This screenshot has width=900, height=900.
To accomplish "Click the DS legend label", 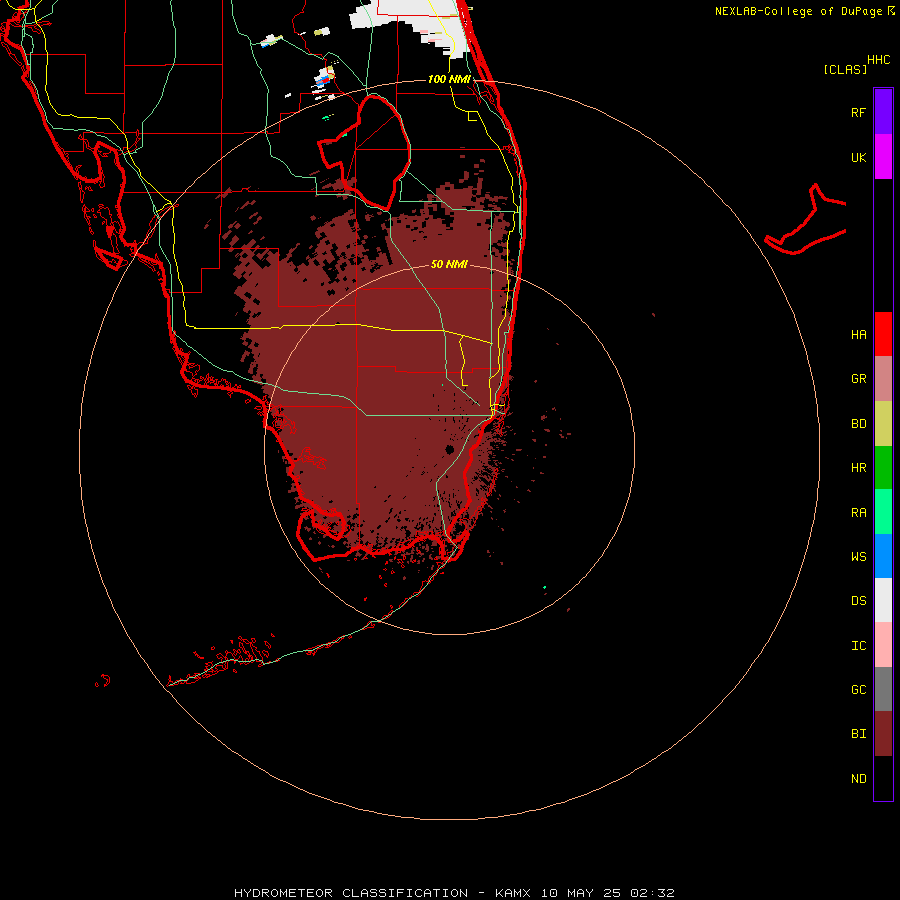I will click(x=858, y=600).
